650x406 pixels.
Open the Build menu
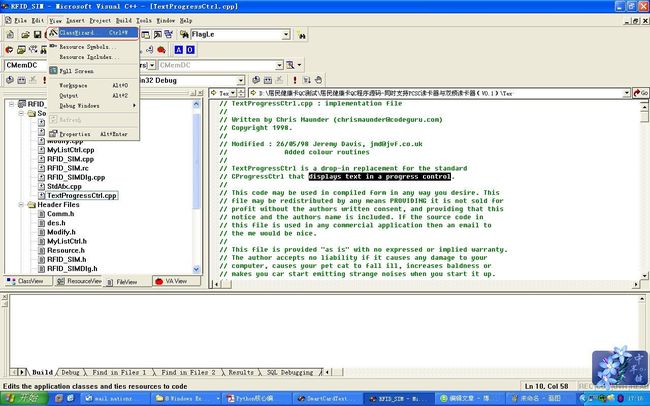tap(124, 20)
